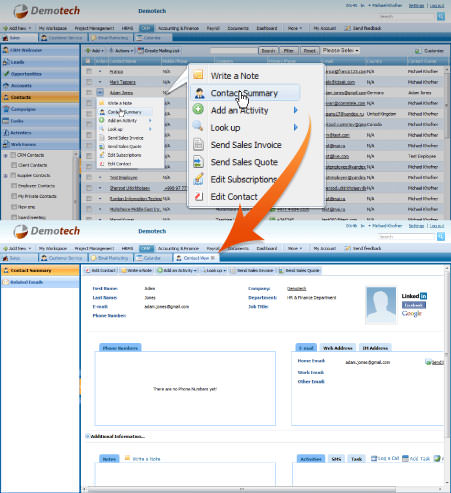Open the Add dropdown in contacts toolbar
The width and height of the screenshot is (451, 493).
point(95,51)
